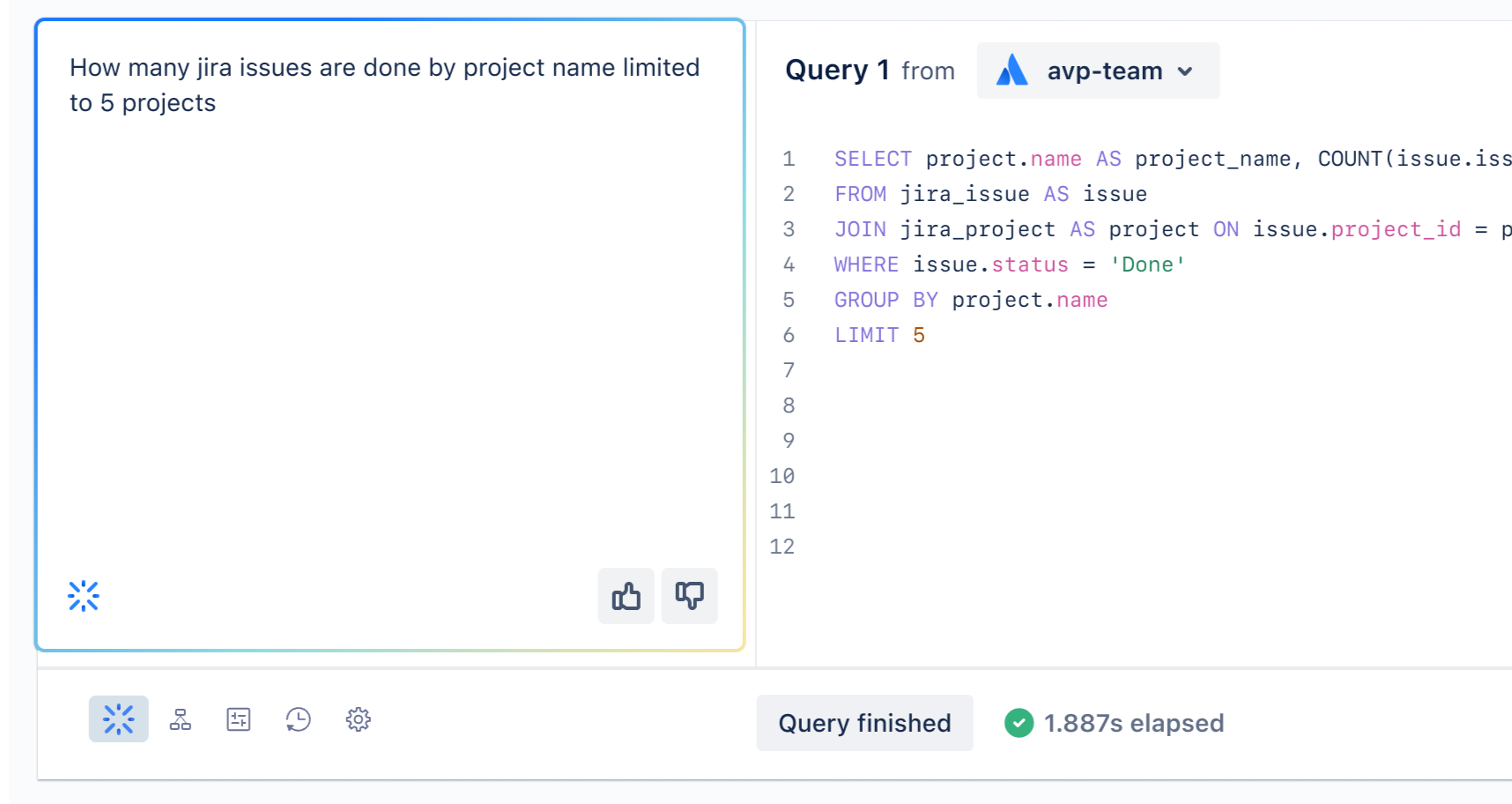Select the Query 1 header label
The height and width of the screenshot is (804, 1512).
[837, 70]
